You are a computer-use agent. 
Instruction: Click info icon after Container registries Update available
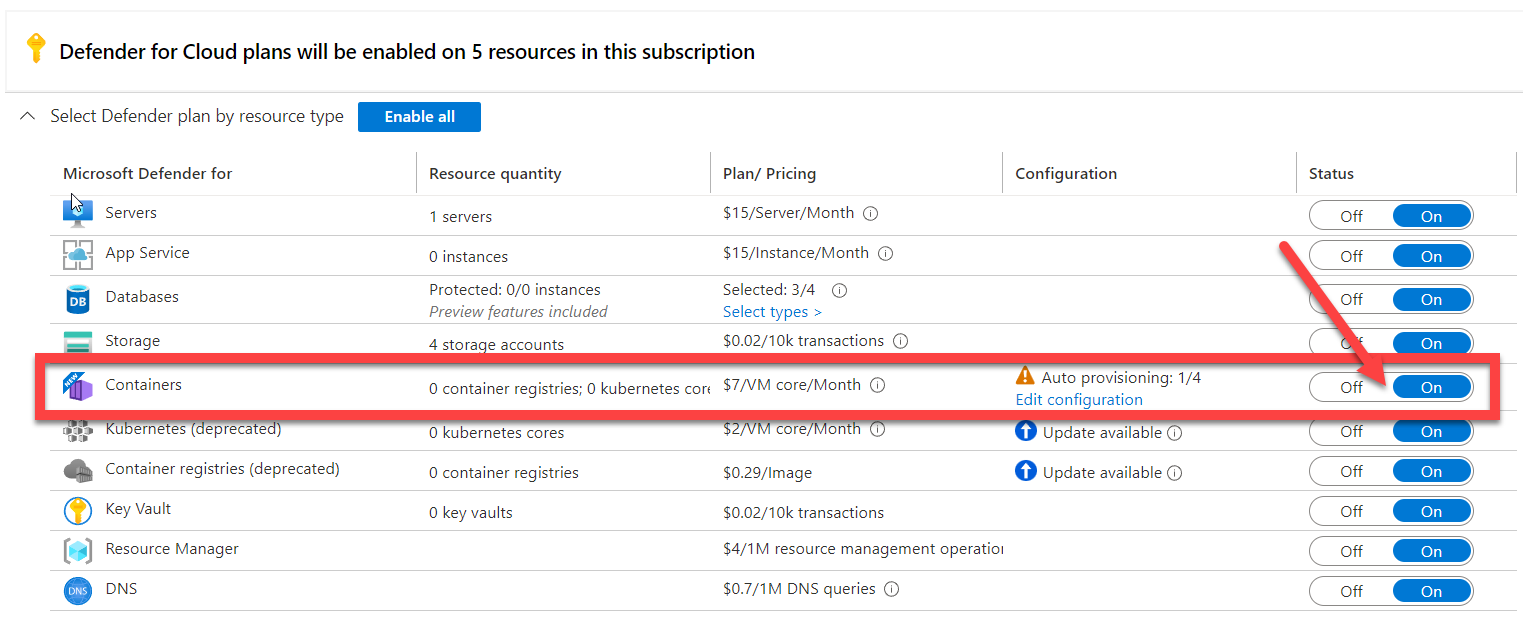[1175, 473]
